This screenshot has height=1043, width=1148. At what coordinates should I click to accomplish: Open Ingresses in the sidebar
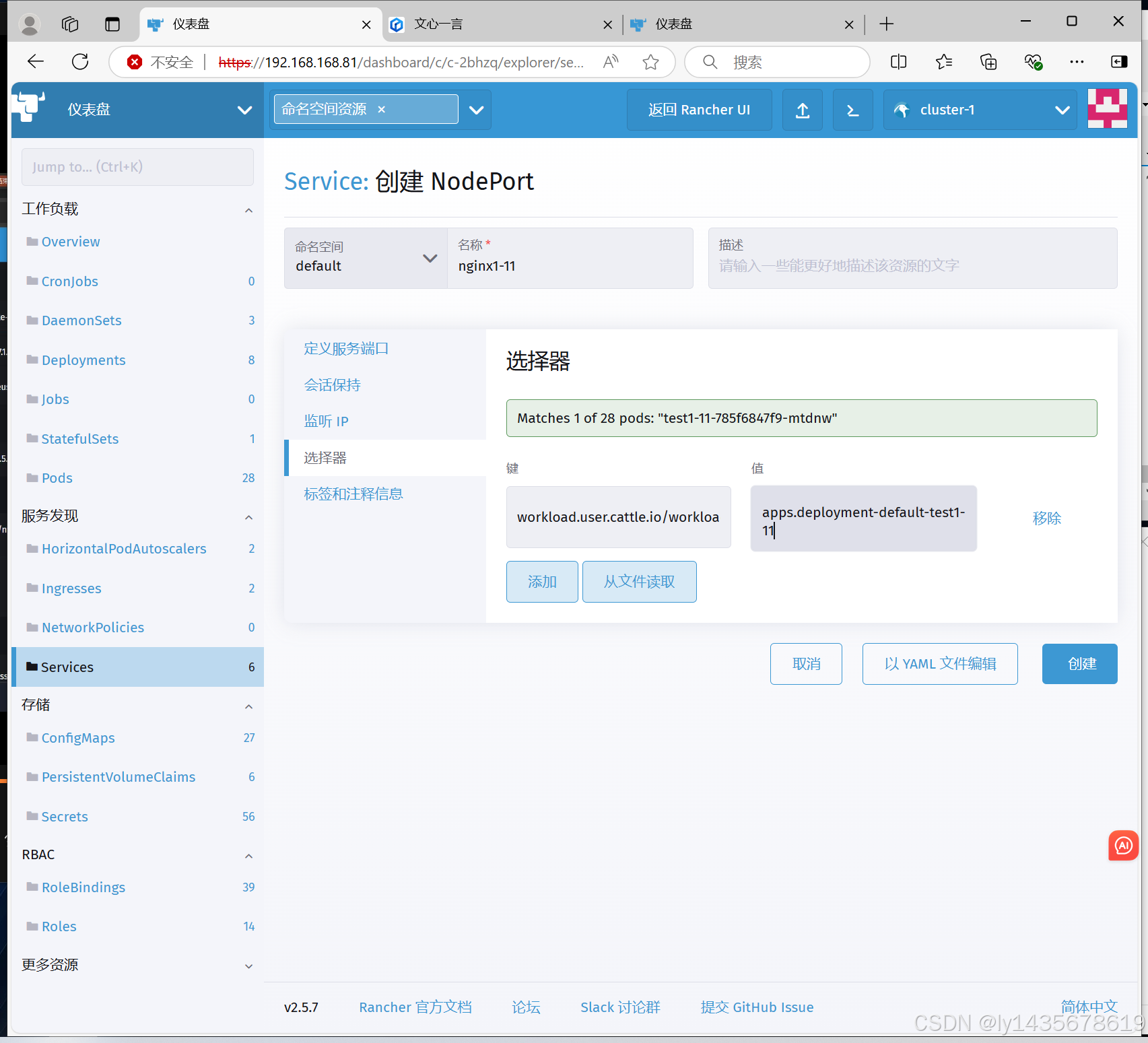click(71, 588)
